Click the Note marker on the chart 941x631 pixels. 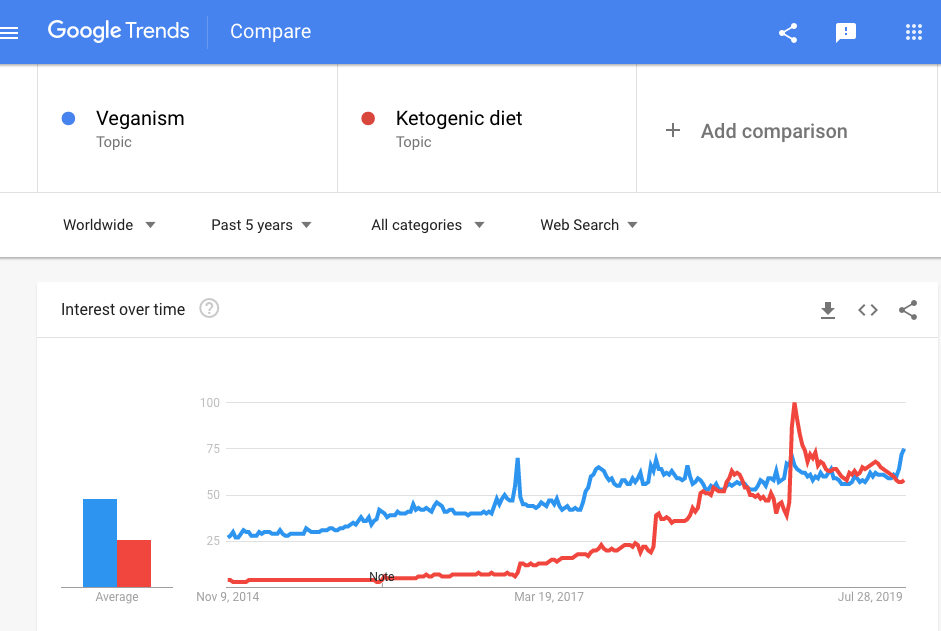tap(381, 577)
